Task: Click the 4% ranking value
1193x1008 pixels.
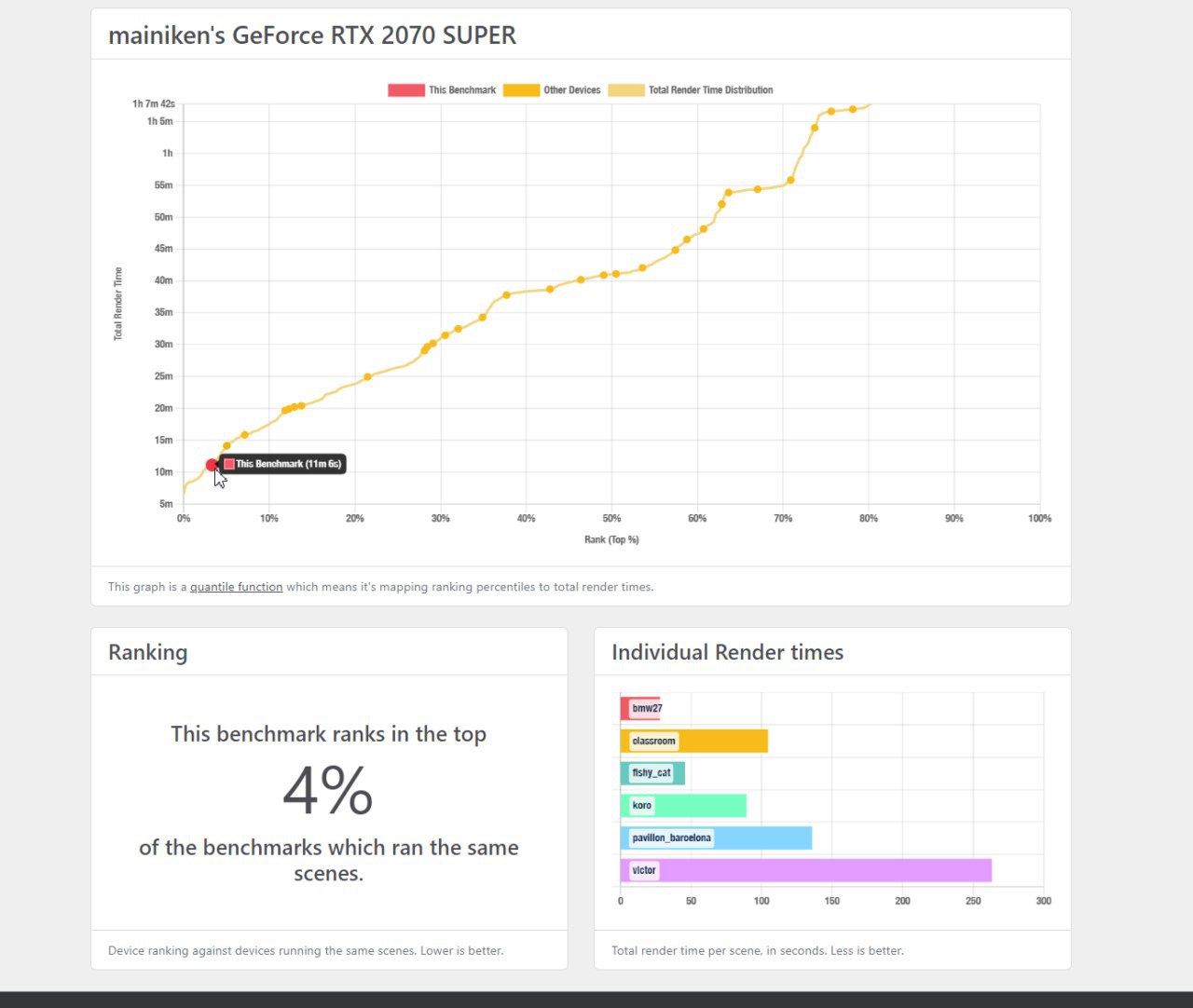Action: [x=328, y=791]
